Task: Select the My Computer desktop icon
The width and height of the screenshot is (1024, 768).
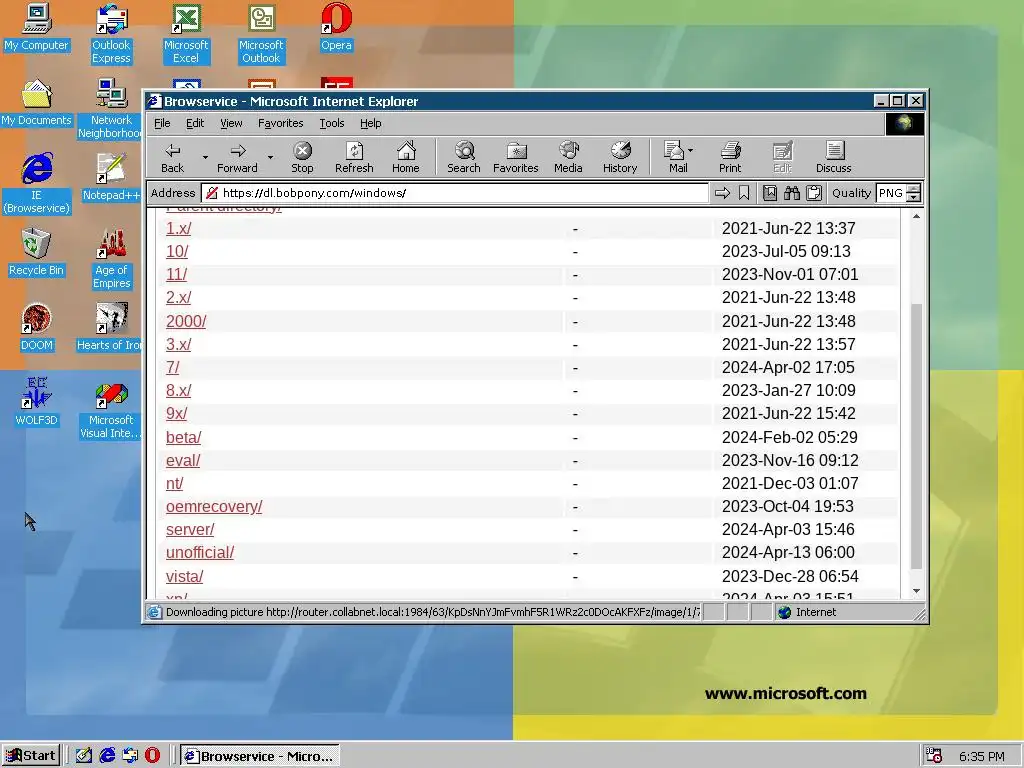Action: [x=37, y=27]
